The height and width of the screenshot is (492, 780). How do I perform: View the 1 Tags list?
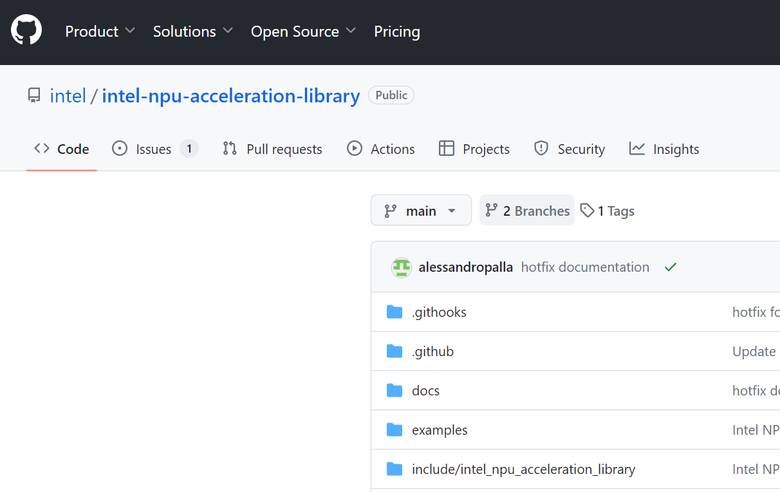(607, 211)
